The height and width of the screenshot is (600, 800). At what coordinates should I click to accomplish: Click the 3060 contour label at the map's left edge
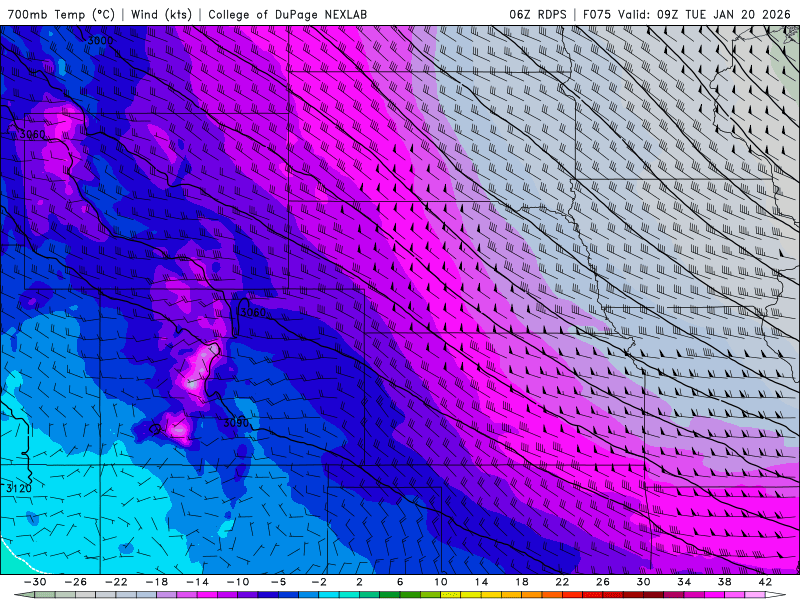tap(32, 135)
